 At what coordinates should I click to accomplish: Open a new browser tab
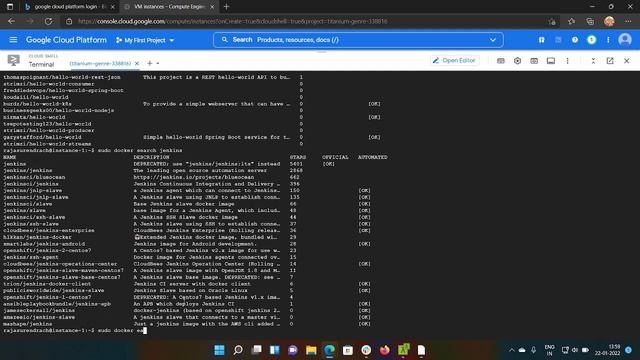[x=227, y=7]
